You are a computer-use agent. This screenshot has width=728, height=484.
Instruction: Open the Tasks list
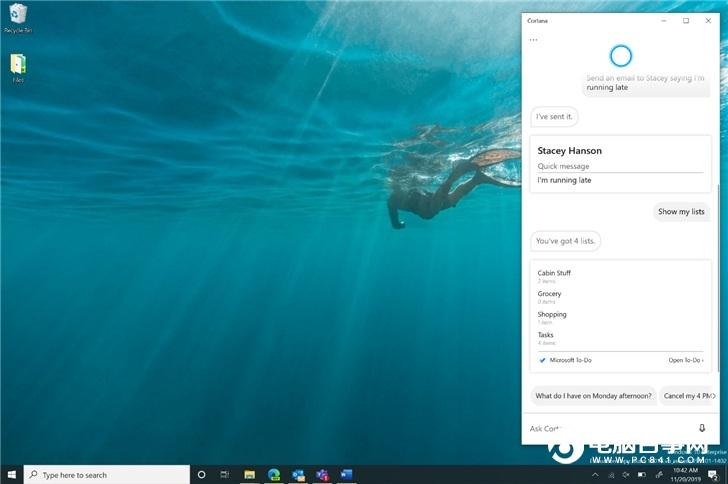[546, 338]
